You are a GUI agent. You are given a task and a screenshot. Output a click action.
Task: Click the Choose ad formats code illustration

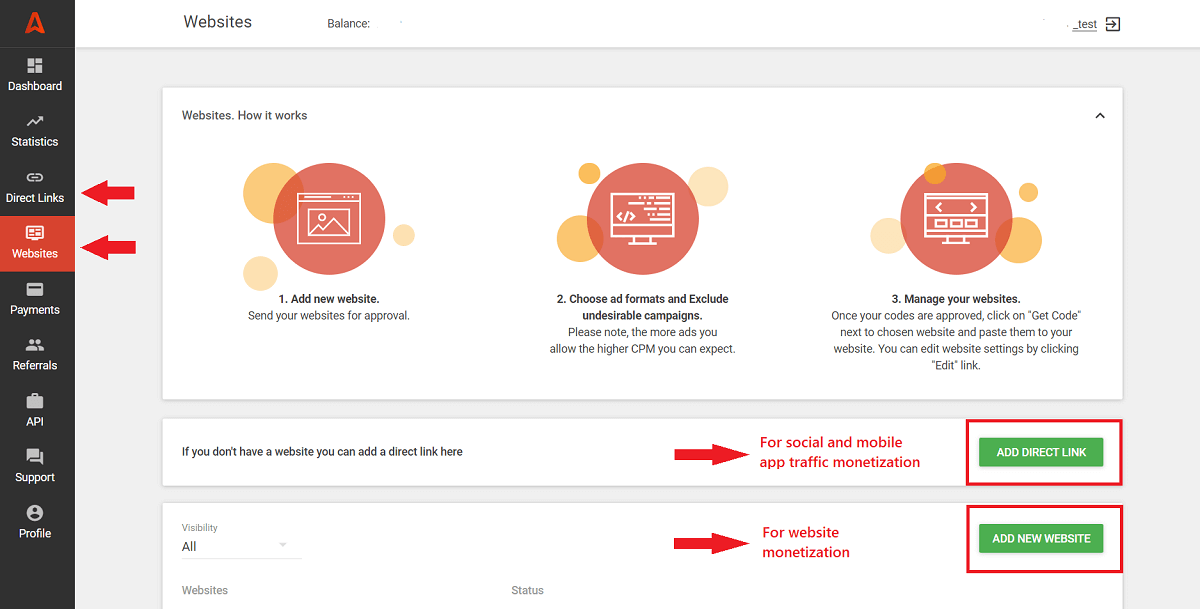tap(642, 218)
